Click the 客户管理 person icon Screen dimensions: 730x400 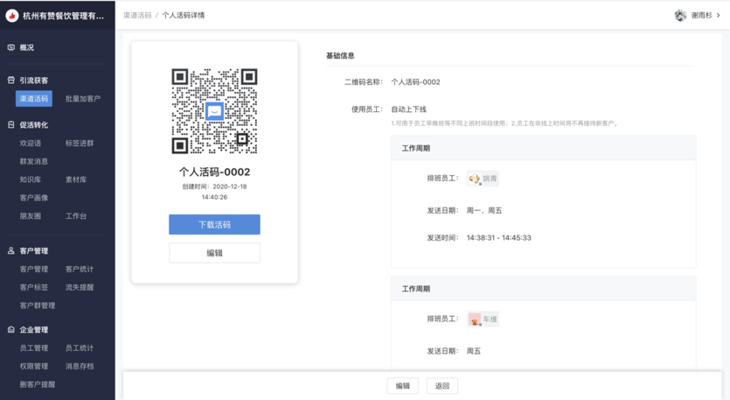(x=11, y=251)
